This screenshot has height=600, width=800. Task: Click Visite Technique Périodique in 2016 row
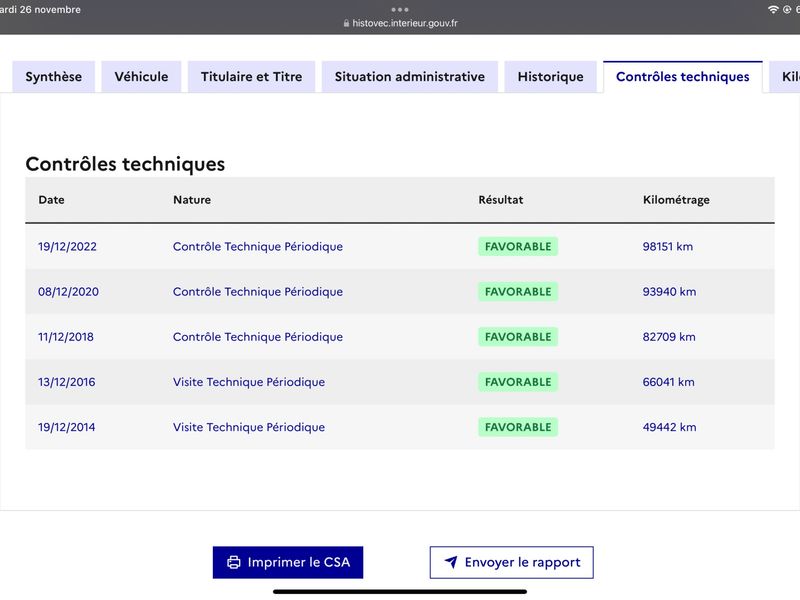(249, 382)
